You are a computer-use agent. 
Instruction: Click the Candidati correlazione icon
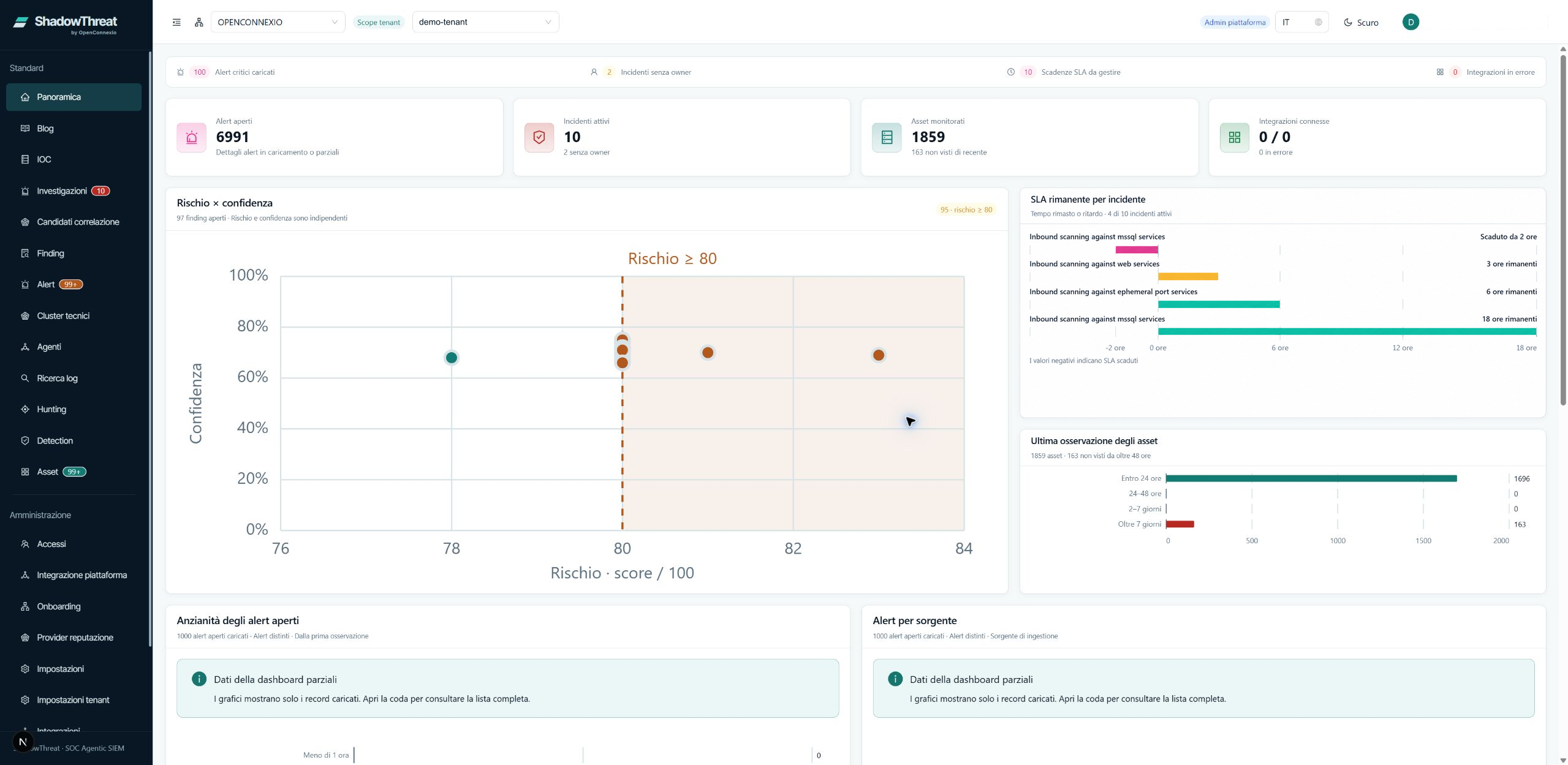point(25,222)
